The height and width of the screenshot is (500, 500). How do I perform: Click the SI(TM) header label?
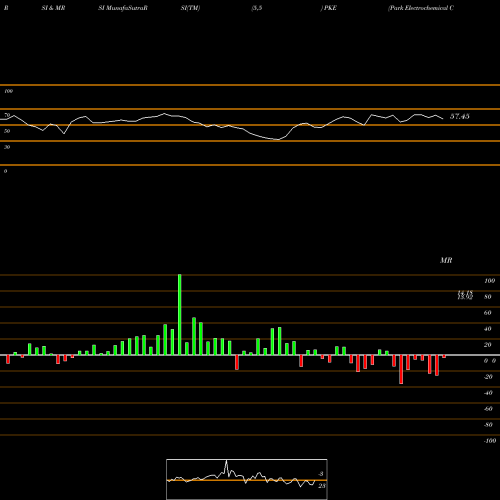click(190, 8)
